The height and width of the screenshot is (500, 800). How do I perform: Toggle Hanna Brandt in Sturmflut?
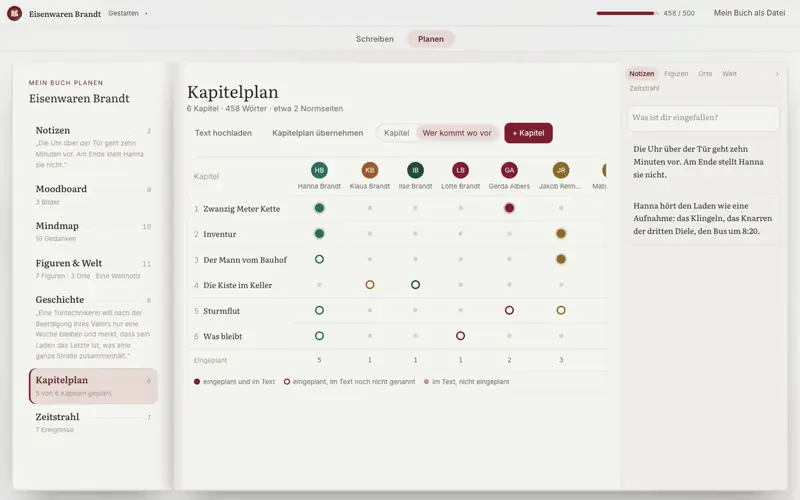[x=319, y=310]
